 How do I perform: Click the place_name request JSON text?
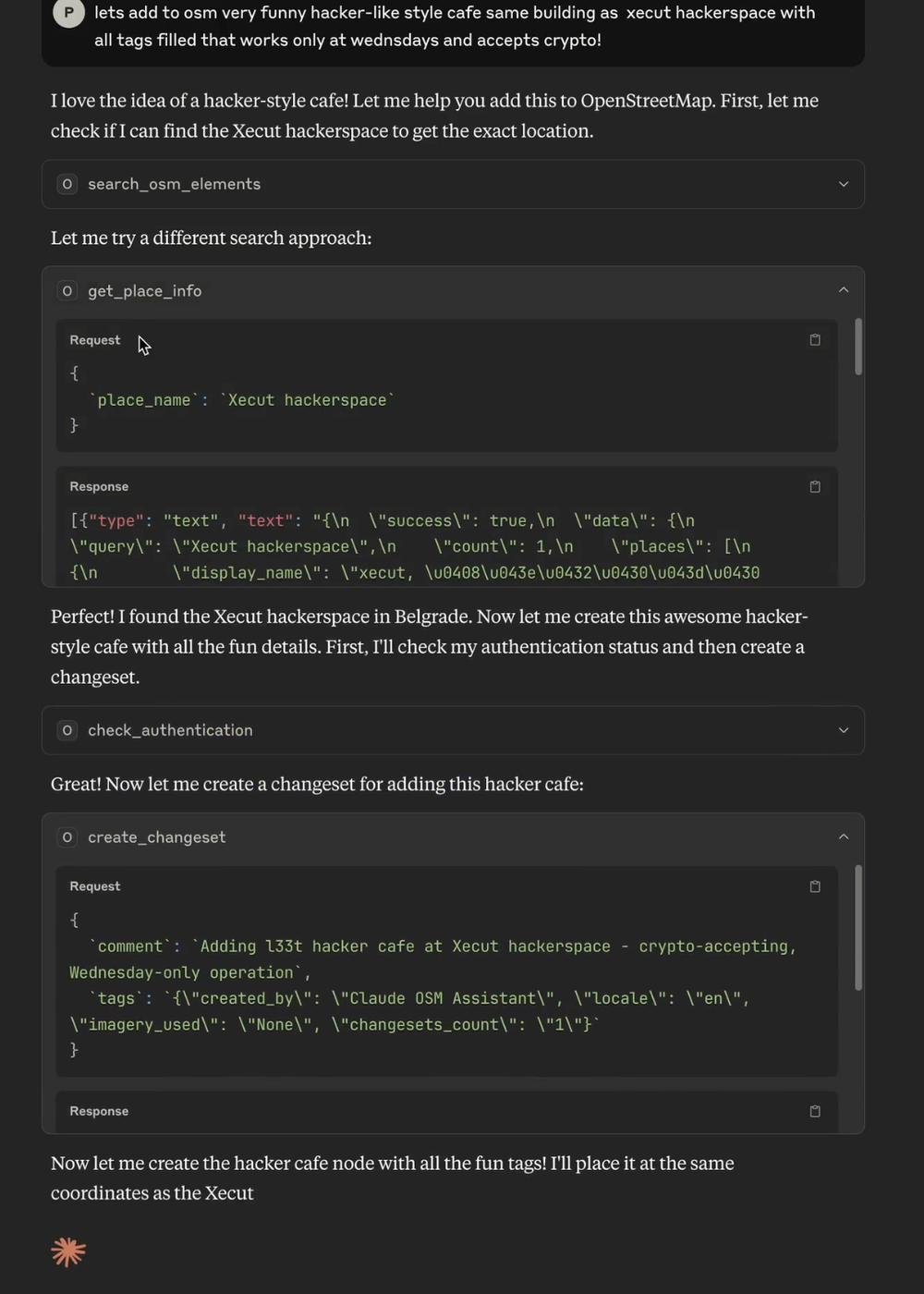coord(241,400)
